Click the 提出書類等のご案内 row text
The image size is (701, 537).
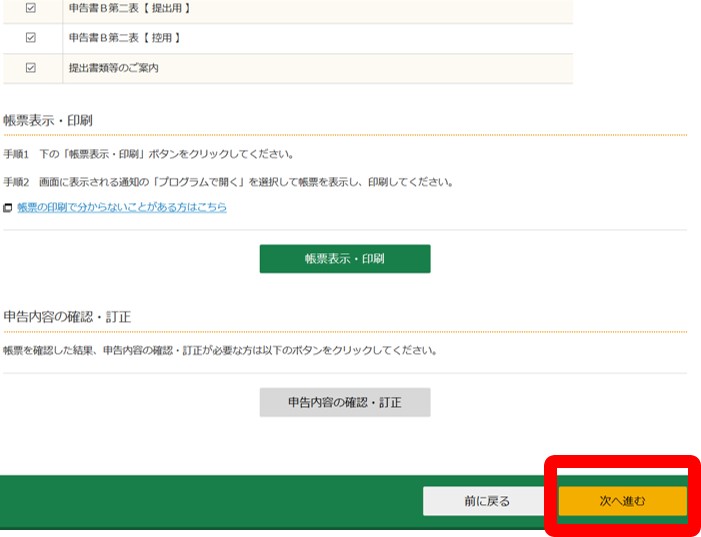[x=113, y=68]
